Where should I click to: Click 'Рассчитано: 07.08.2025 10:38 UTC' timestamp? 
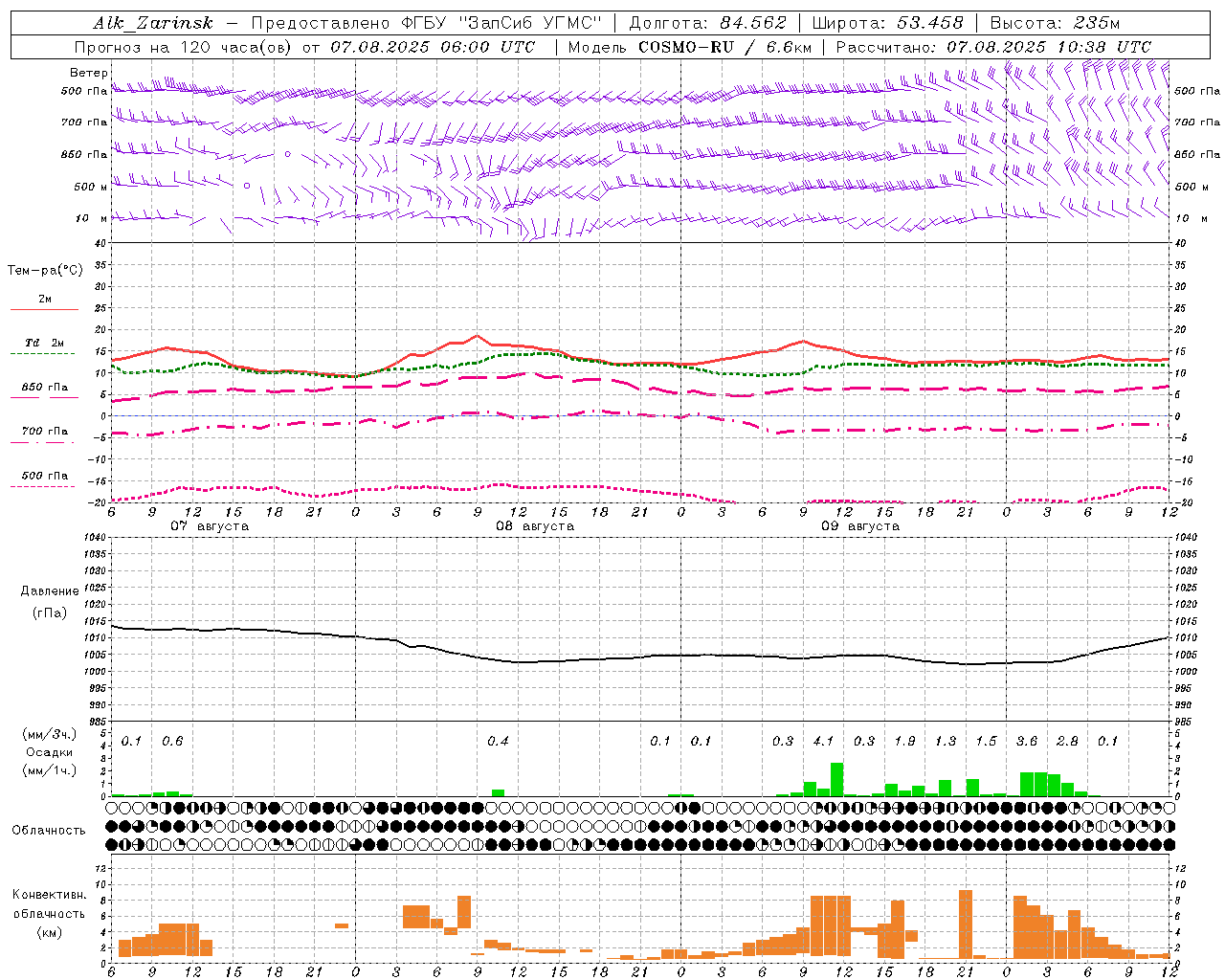coord(993,47)
